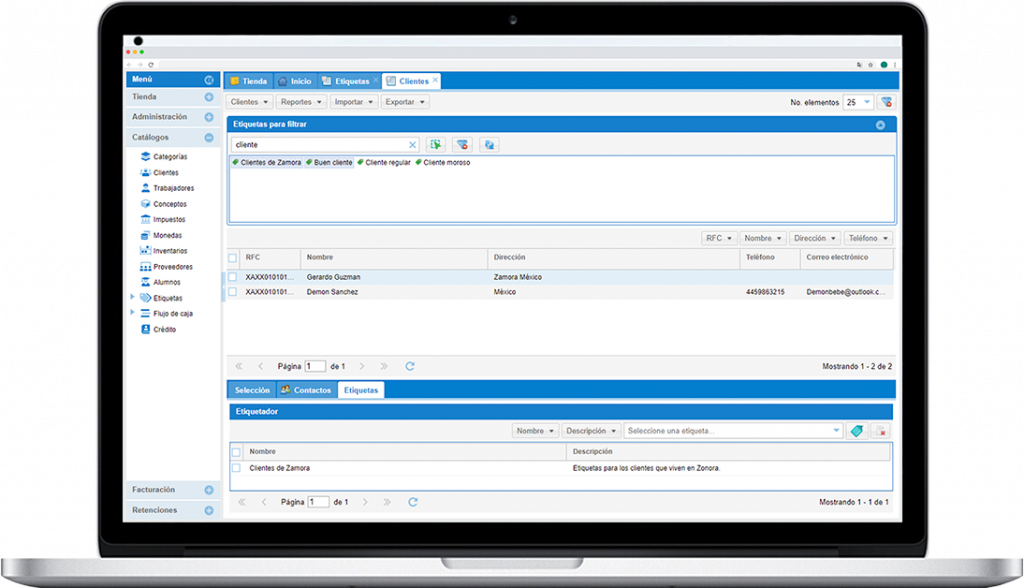Screen dimensions: 1024x588
Task: Switch to the Inicio tab
Action: tap(294, 81)
